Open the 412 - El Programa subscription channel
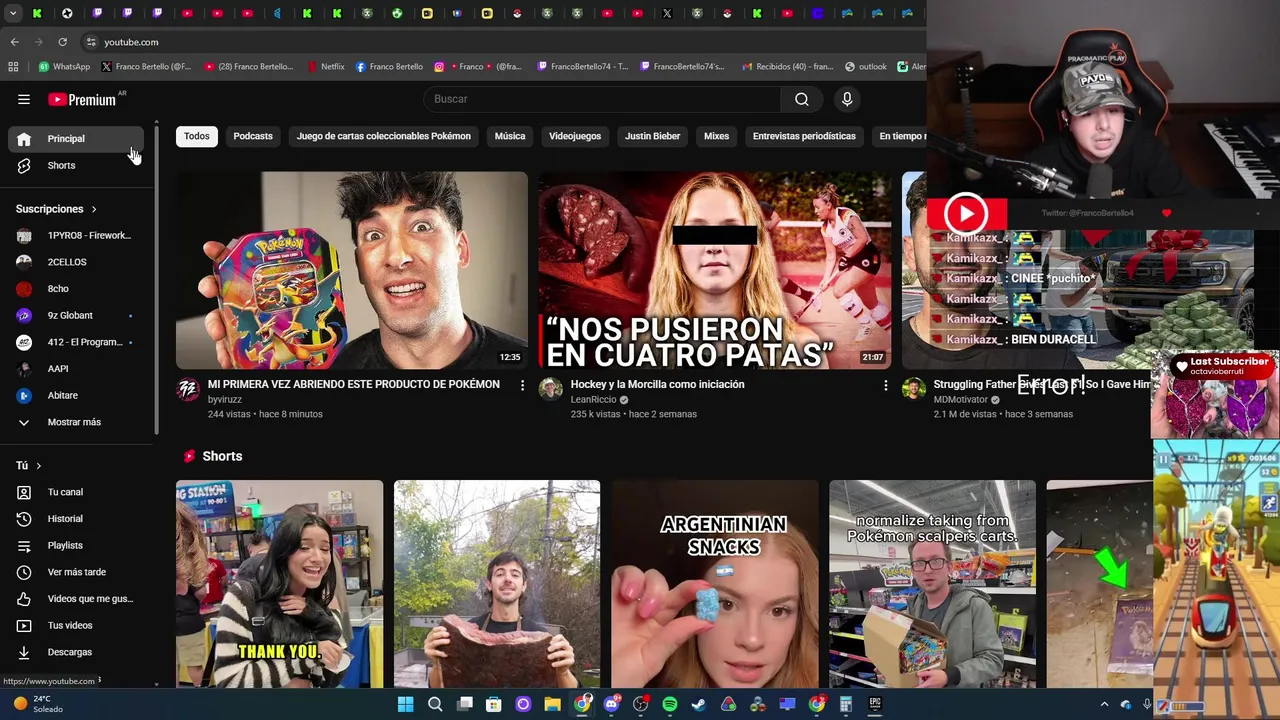Image resolution: width=1280 pixels, height=720 pixels. point(76,342)
